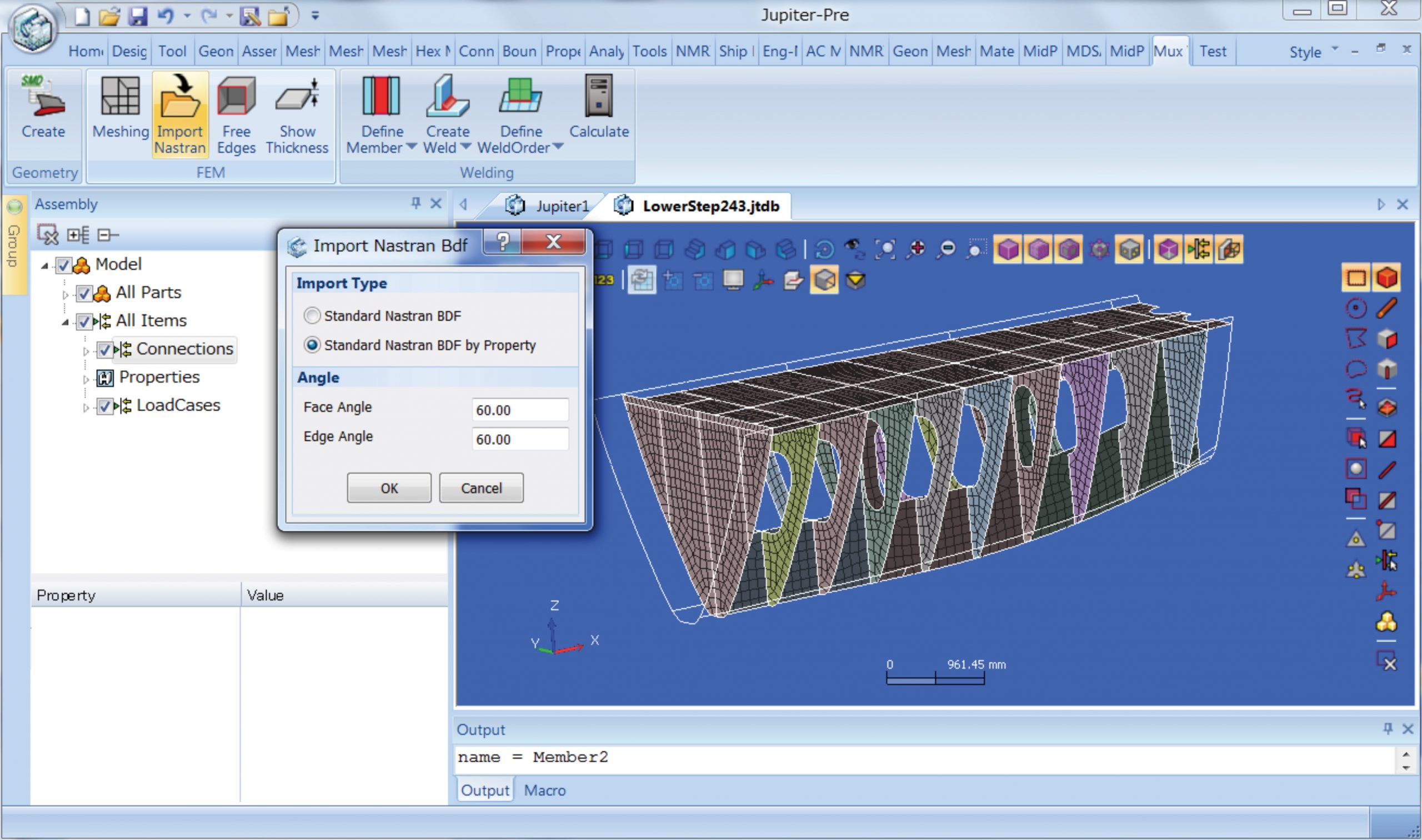Switch to the Macro tab
Image resolution: width=1422 pixels, height=840 pixels.
tap(544, 790)
